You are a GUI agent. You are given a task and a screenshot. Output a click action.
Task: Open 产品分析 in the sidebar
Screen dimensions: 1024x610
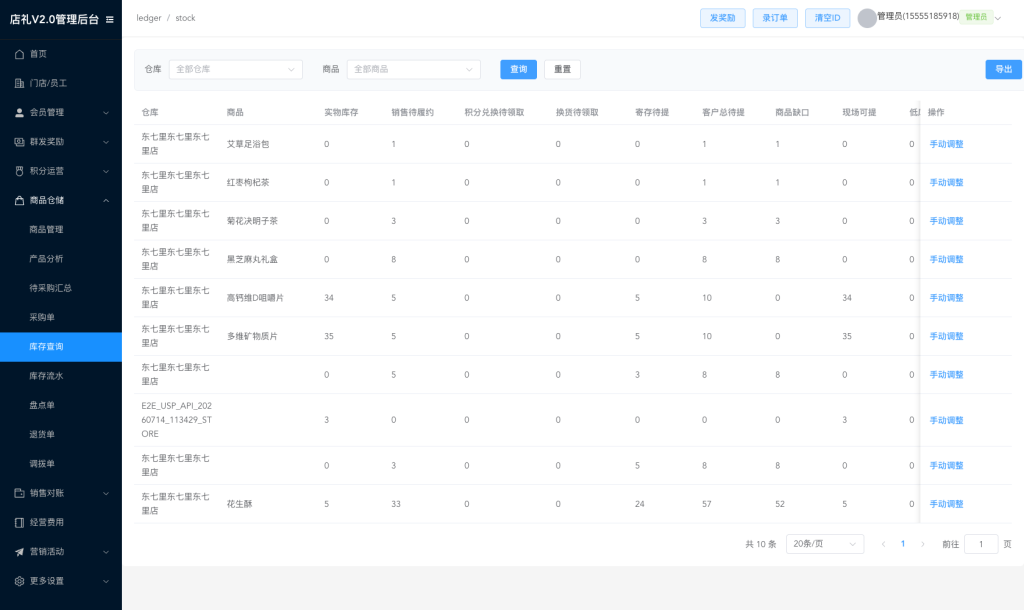pos(46,259)
